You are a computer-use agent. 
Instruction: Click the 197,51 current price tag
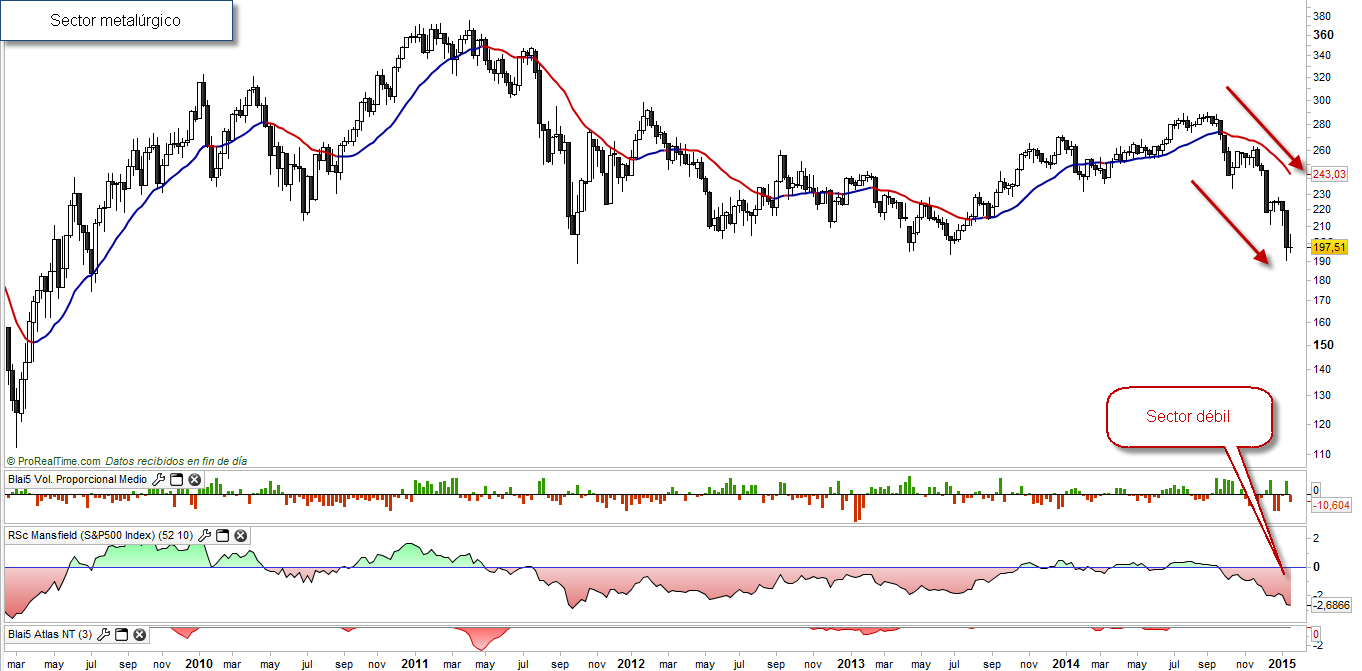(1328, 246)
